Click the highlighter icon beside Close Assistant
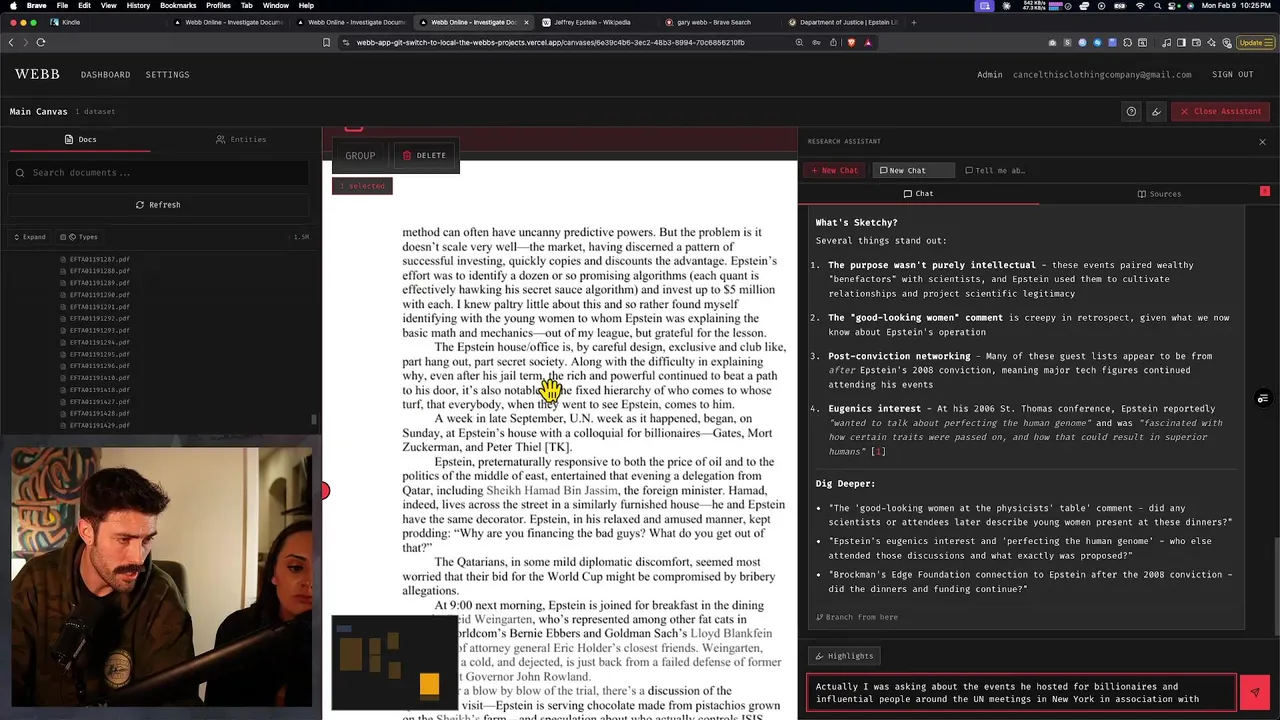This screenshot has height=720, width=1280. (x=1156, y=111)
